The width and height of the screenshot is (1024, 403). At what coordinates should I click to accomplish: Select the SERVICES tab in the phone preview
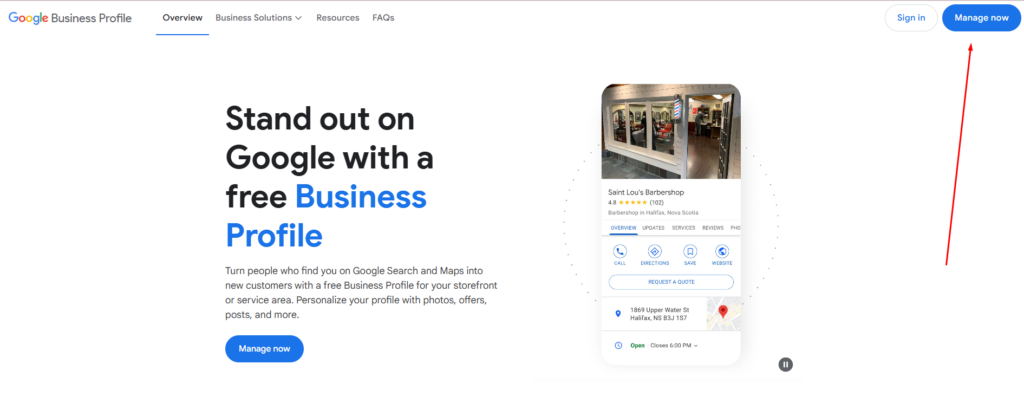coord(683,228)
